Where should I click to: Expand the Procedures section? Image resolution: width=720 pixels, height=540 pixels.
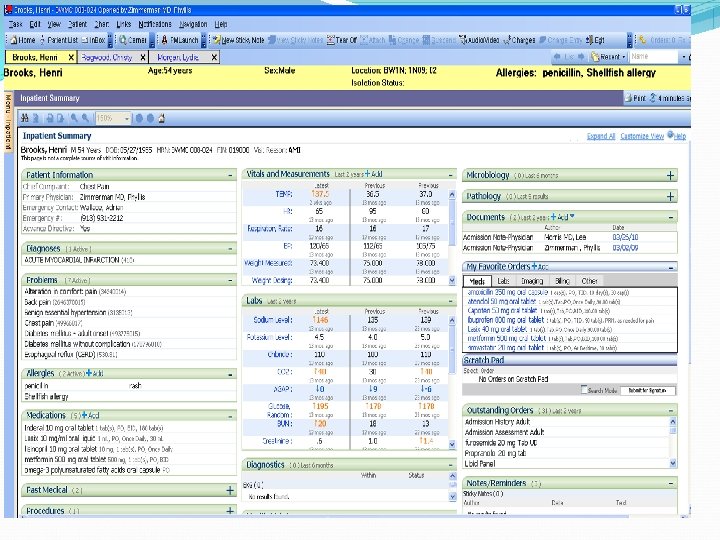pyautogui.click(x=230, y=511)
